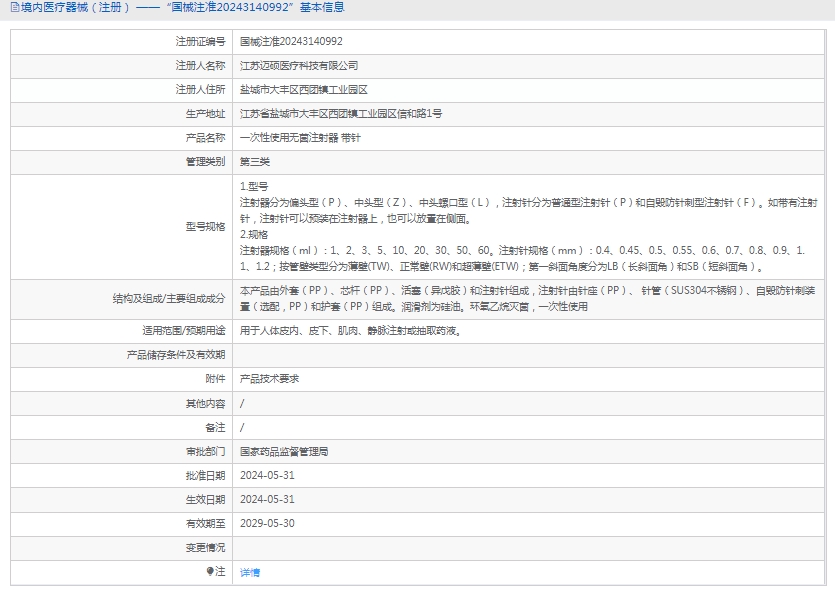The width and height of the screenshot is (835, 590).
Task: Click the management category value 第三类
Action: [x=255, y=162]
